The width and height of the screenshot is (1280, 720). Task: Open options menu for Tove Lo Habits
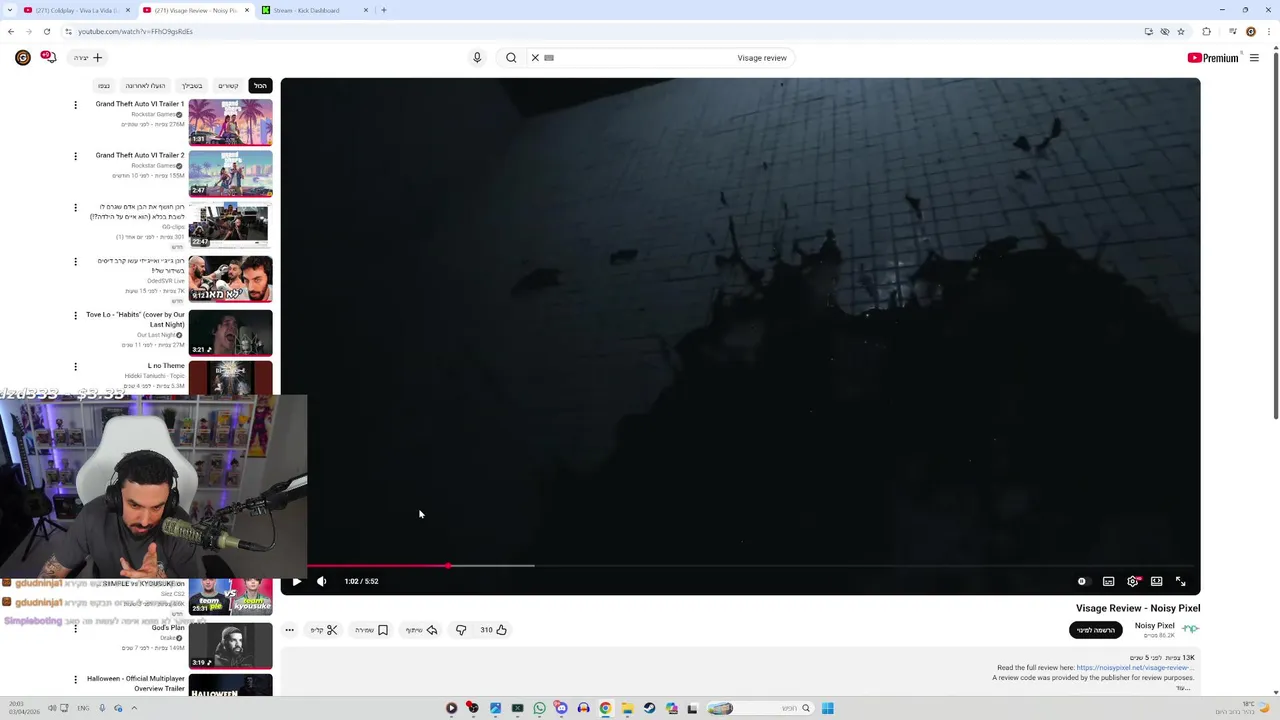[75, 316]
